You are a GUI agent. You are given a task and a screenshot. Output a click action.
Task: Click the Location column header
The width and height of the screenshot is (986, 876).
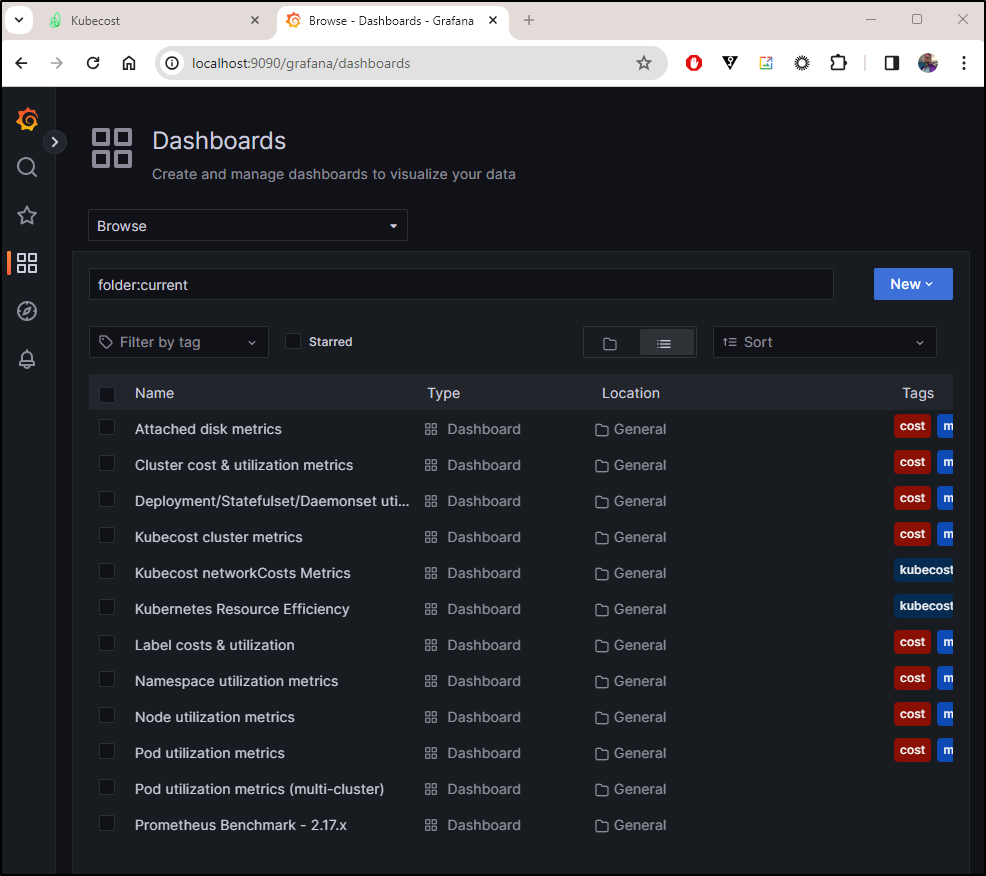pyautogui.click(x=631, y=393)
